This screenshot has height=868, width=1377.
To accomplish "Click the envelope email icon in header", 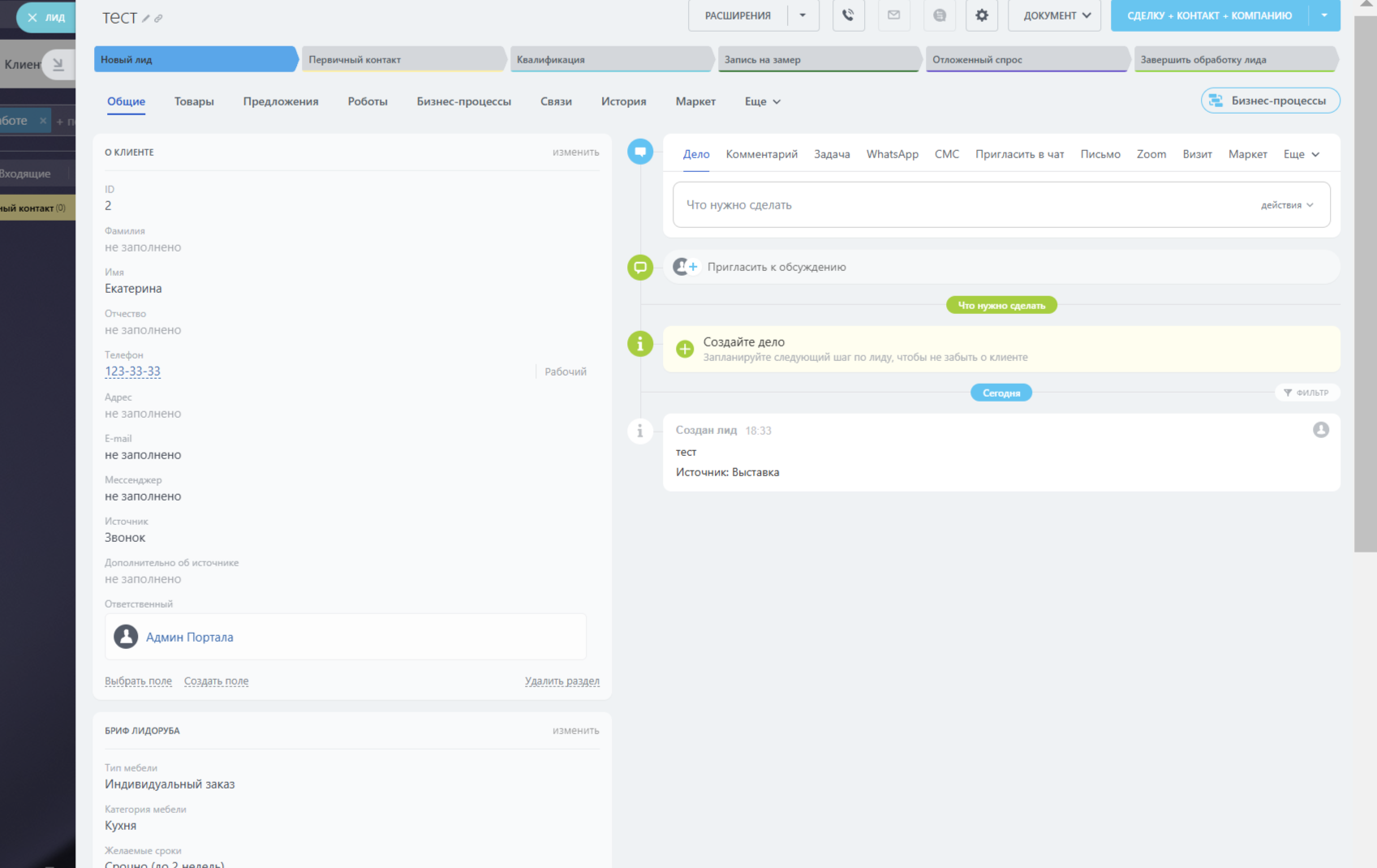I will coord(893,15).
